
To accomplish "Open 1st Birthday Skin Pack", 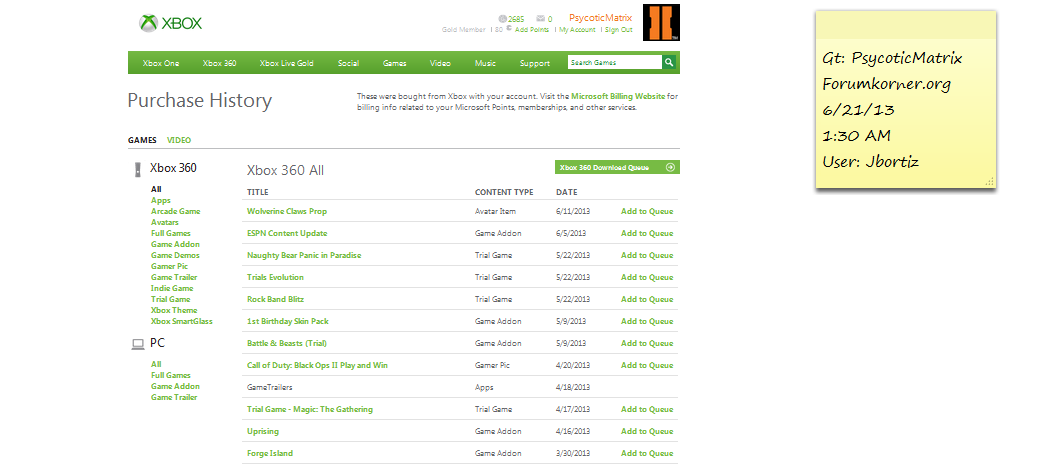I will 287,321.
